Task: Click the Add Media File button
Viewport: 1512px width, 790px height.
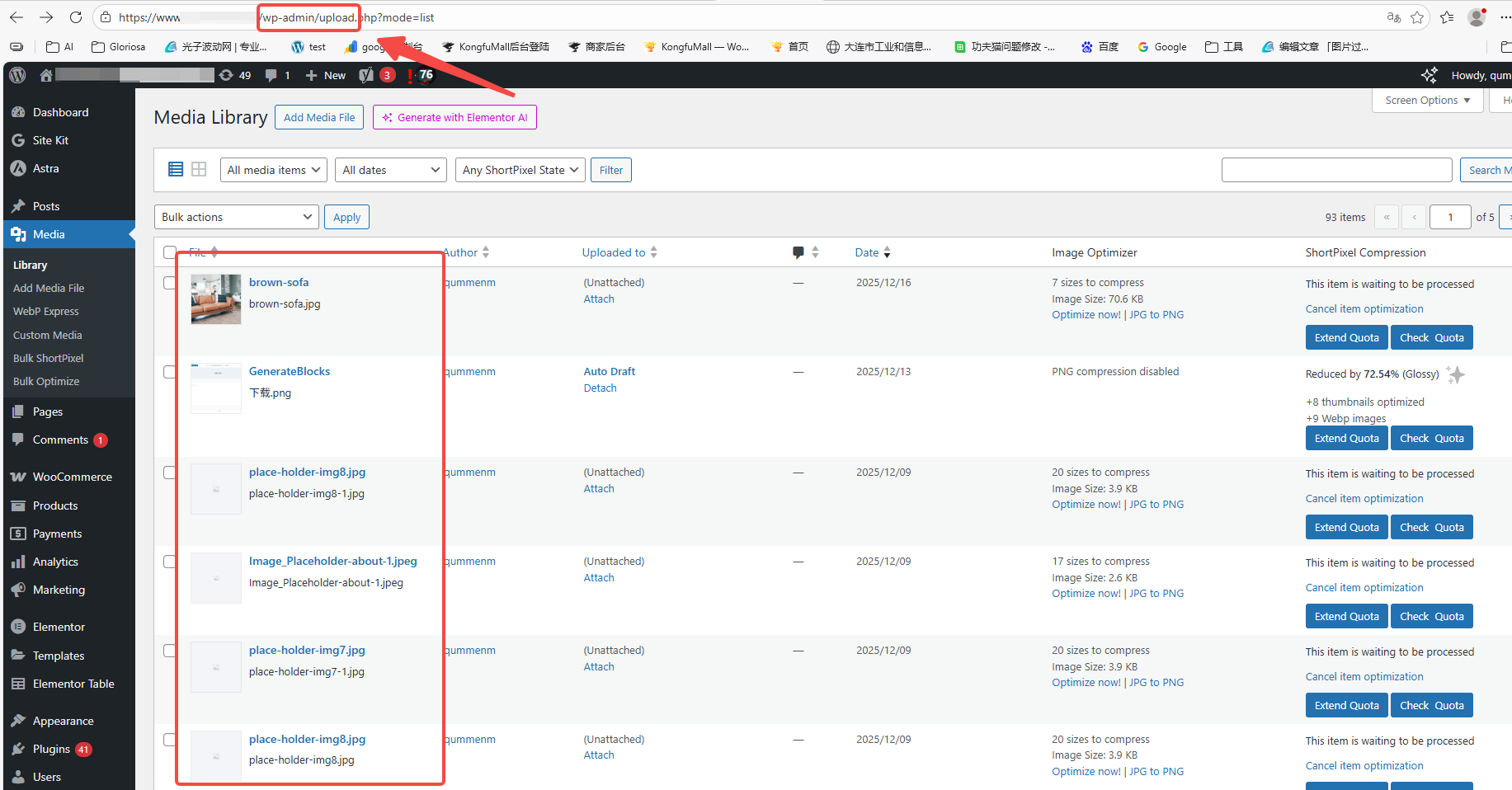Action: 319,117
